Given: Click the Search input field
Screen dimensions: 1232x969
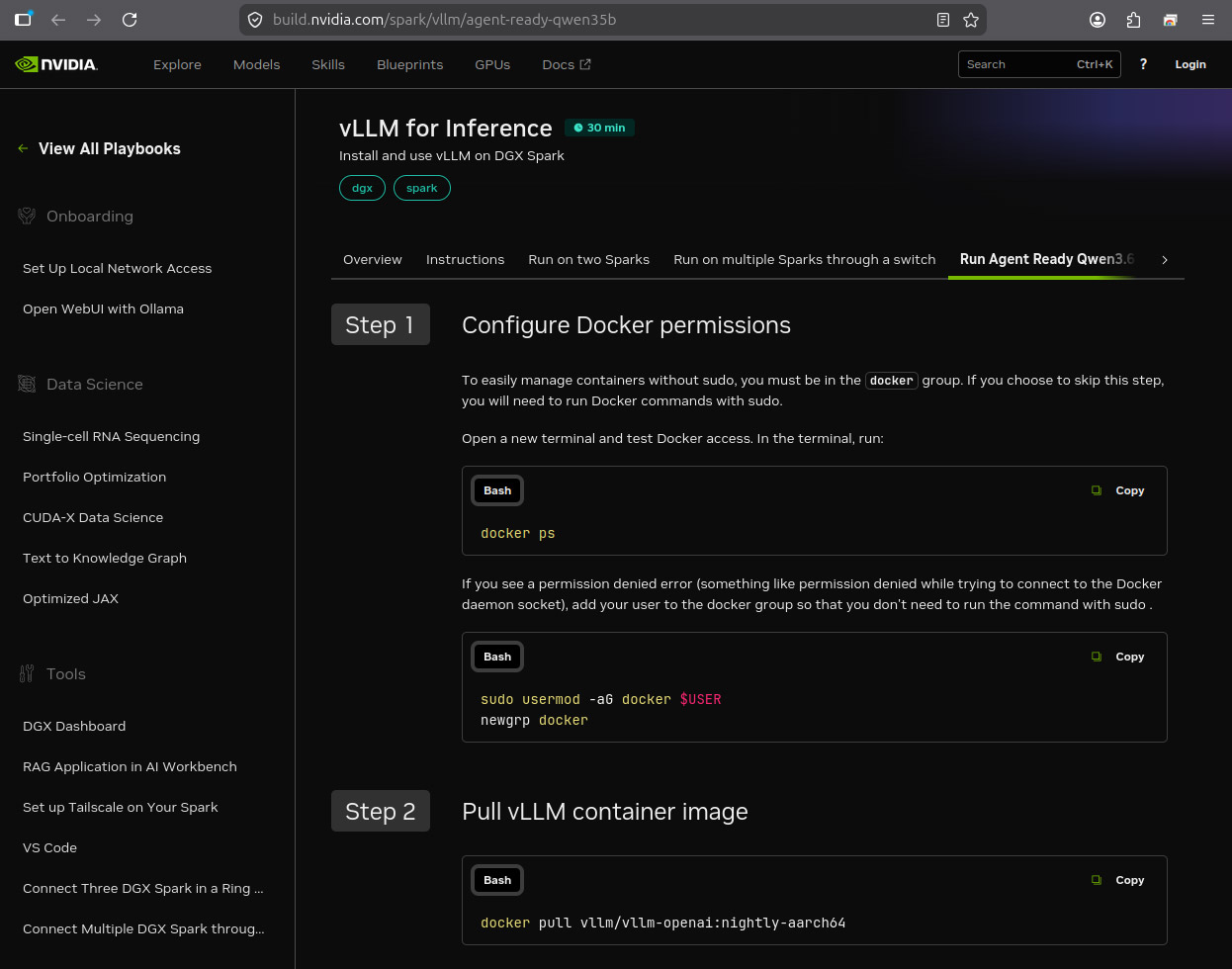Looking at the screenshot, I should tap(1039, 64).
